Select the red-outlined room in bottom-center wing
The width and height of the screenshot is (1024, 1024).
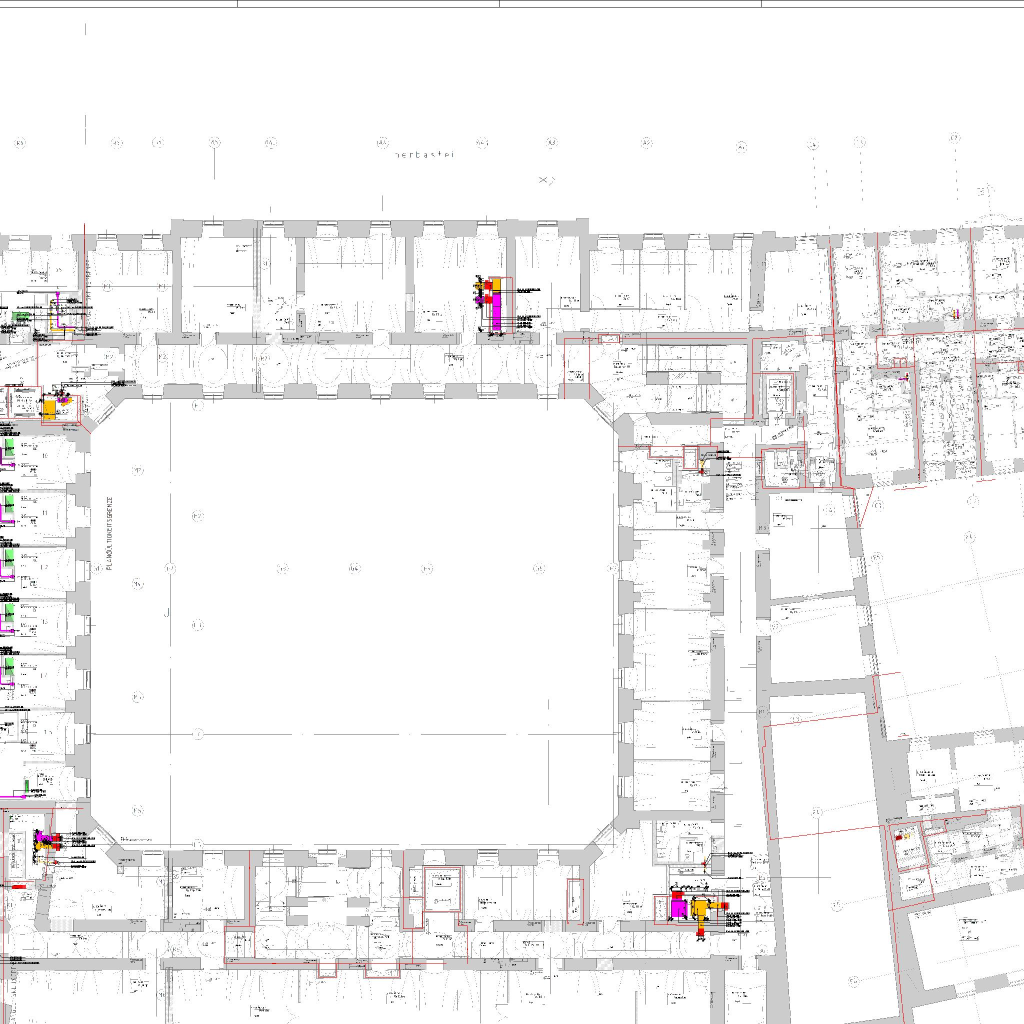[440, 889]
